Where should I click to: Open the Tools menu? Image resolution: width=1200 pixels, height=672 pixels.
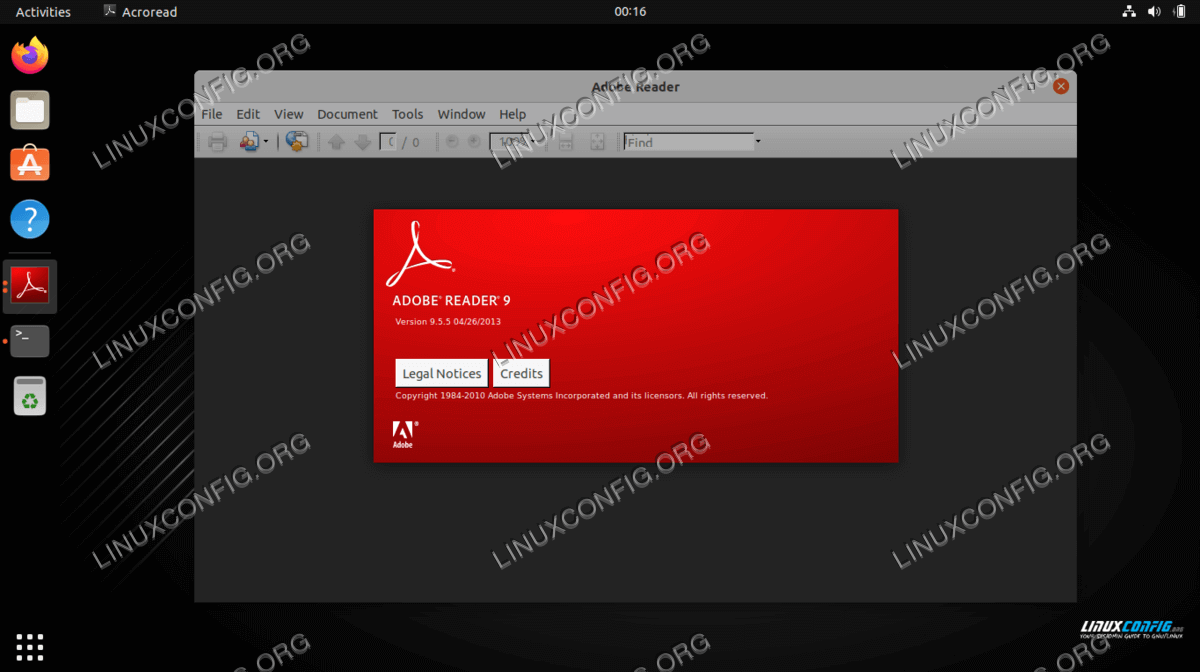pyautogui.click(x=408, y=114)
